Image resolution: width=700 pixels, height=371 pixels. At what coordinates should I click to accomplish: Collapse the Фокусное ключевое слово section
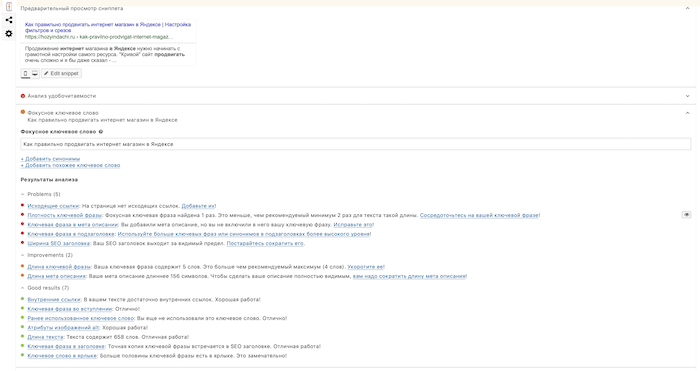pyautogui.click(x=688, y=113)
